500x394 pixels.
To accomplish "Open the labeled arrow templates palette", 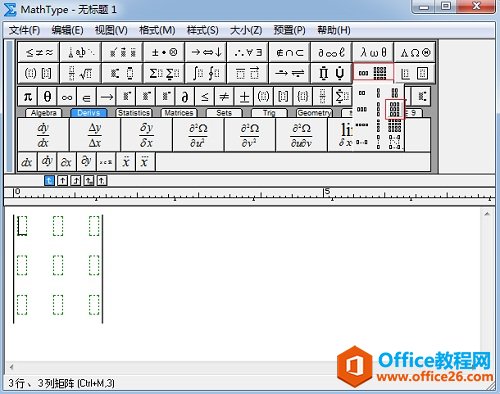I will pos(289,73).
